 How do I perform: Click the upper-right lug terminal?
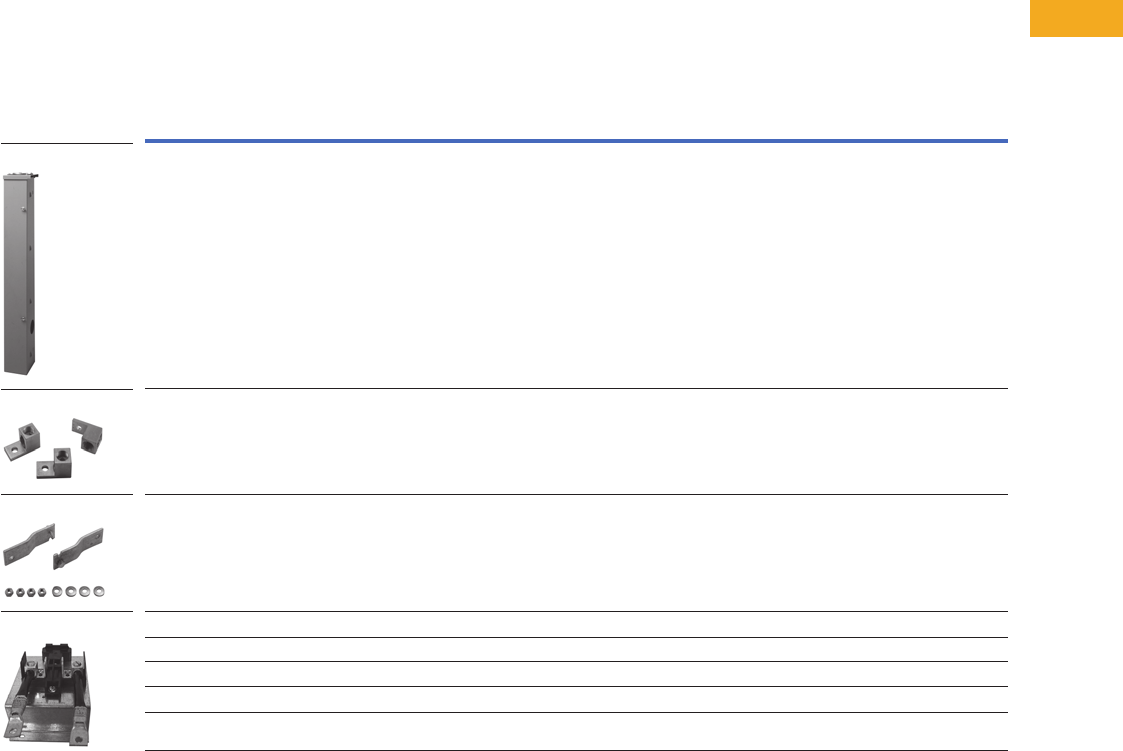pyautogui.click(x=88, y=433)
